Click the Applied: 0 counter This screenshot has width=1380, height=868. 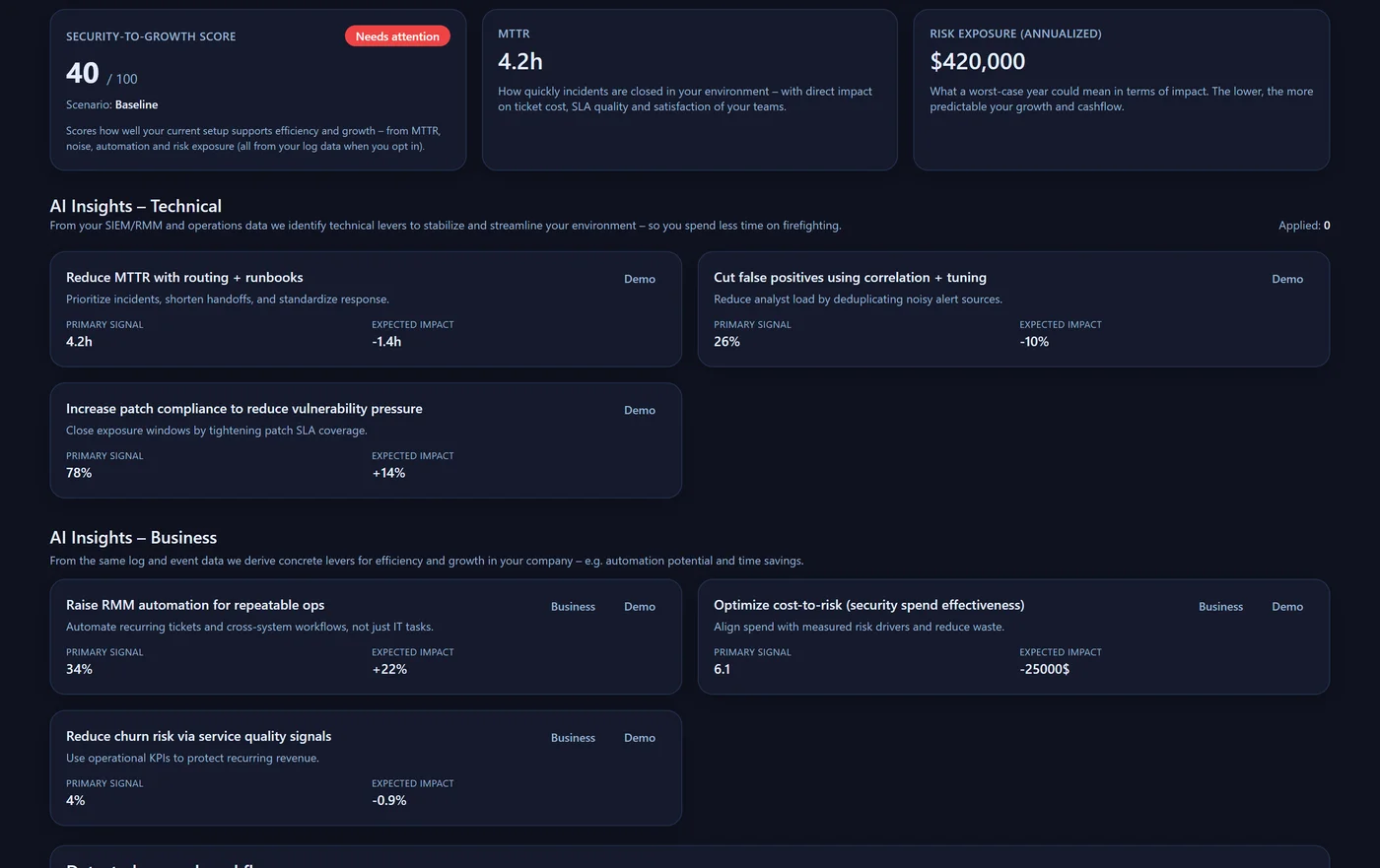pyautogui.click(x=1303, y=225)
